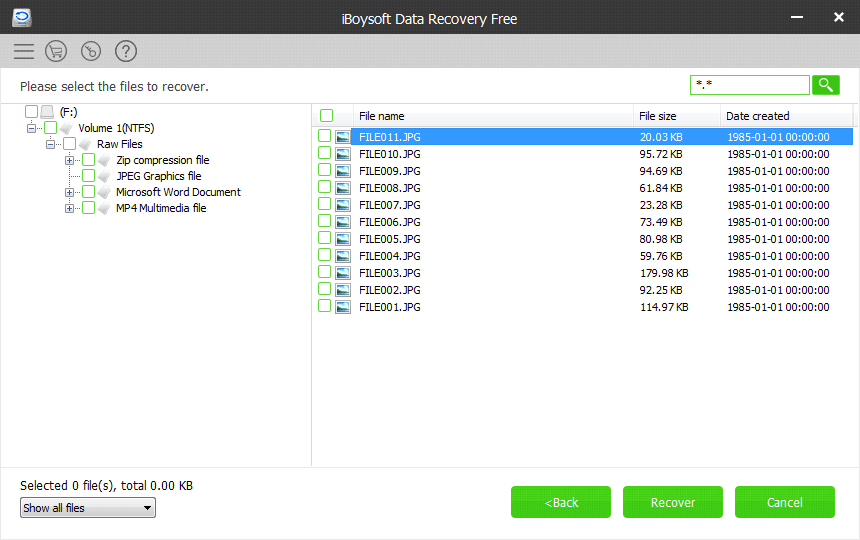Click the image icon of FILE007.JPG
Viewport: 860px width, 540px height.
coord(343,205)
